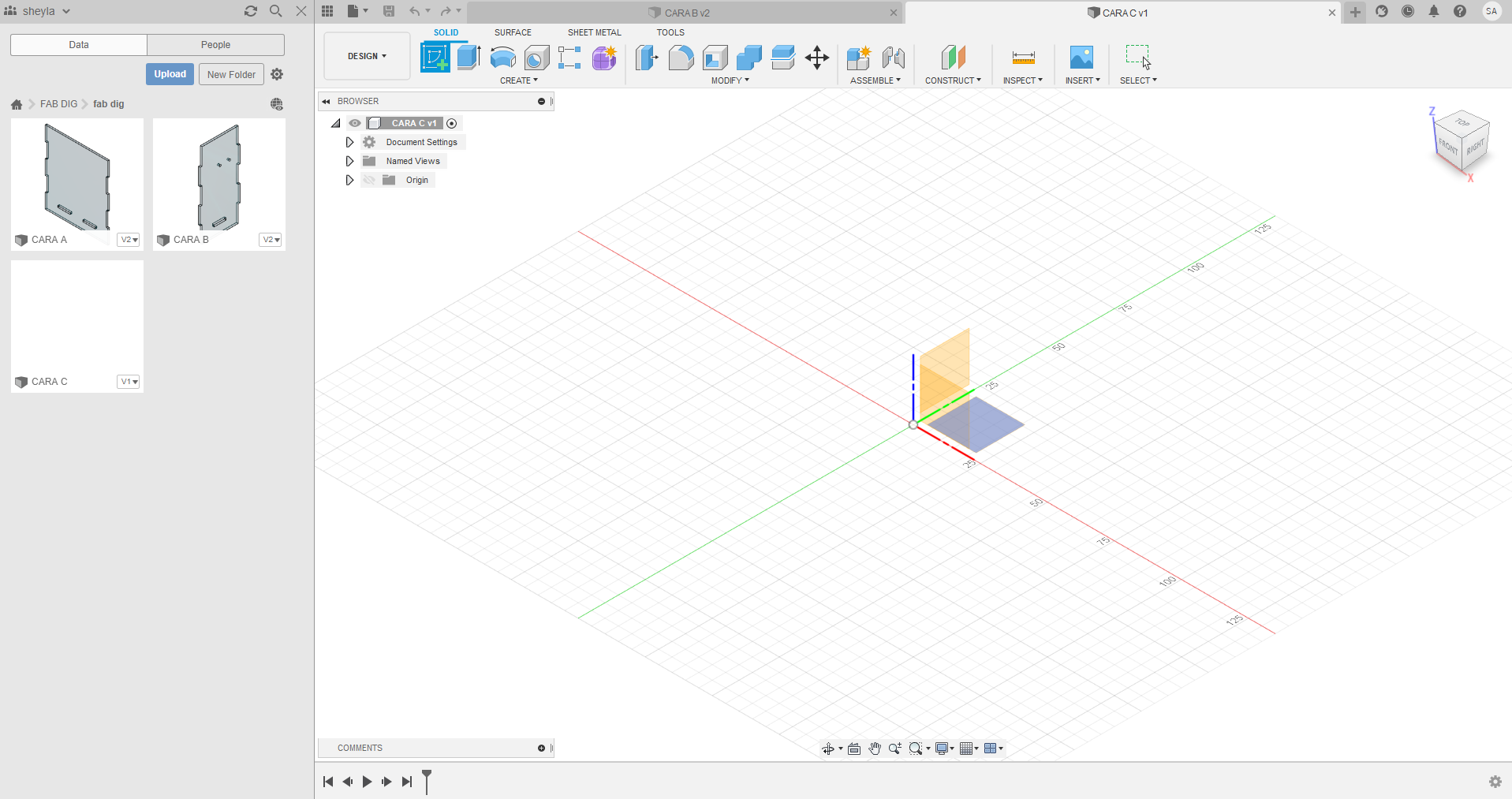Select the Move/Copy tool
1512x799 pixels.
(x=817, y=58)
